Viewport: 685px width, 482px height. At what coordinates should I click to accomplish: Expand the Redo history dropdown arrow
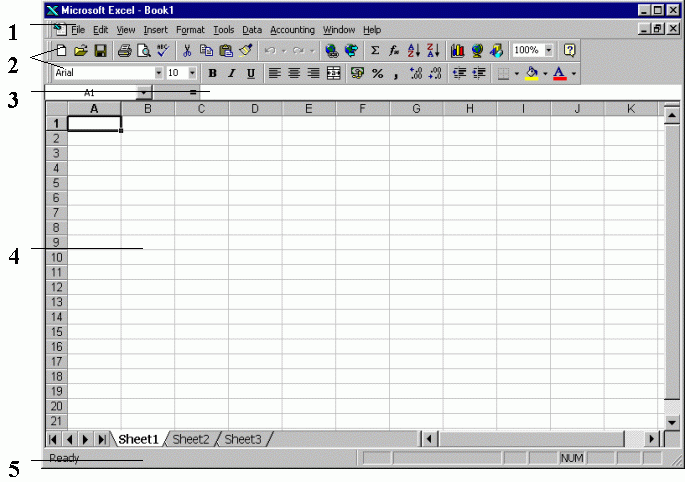click(x=312, y=51)
